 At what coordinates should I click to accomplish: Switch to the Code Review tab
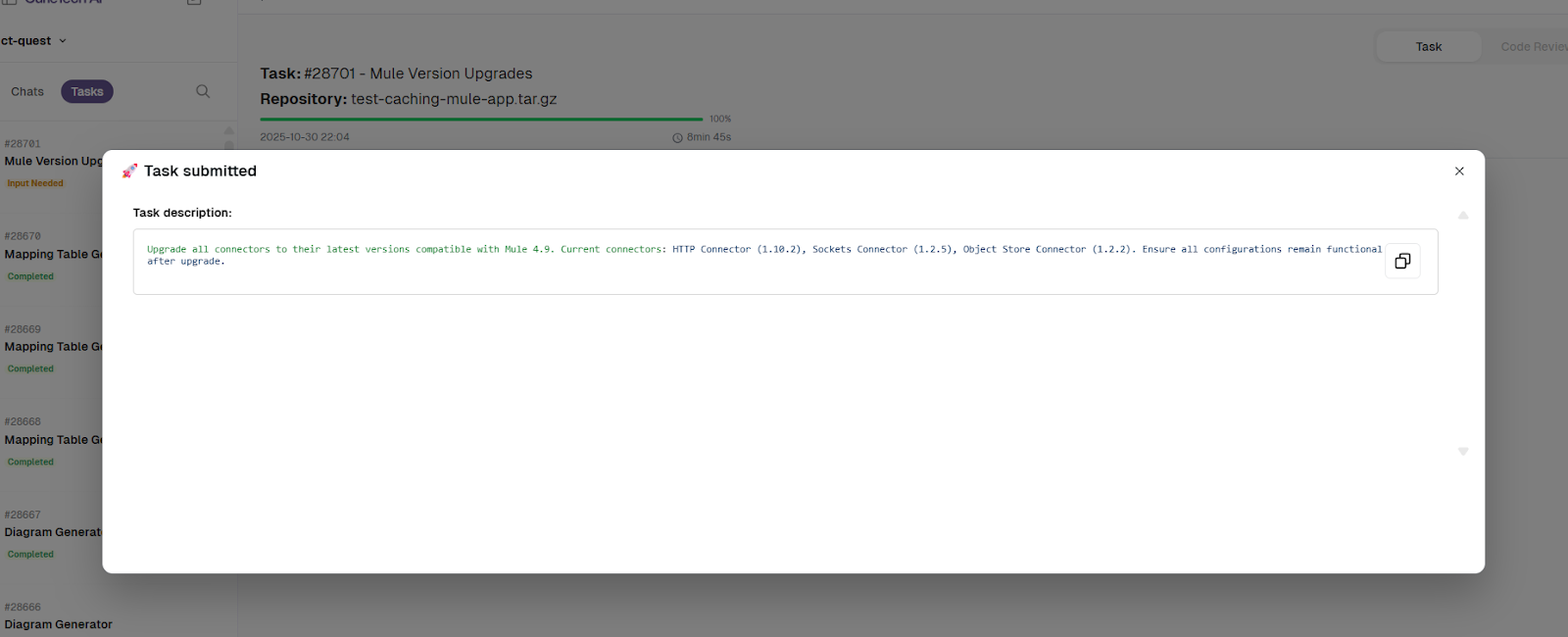pos(1534,47)
